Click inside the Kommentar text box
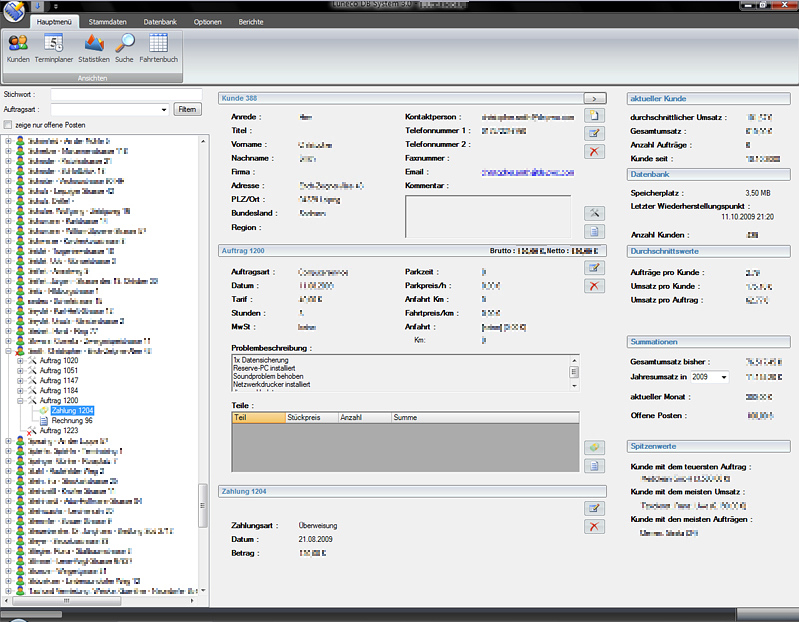Screen dimensions: 799x622 tap(488, 216)
